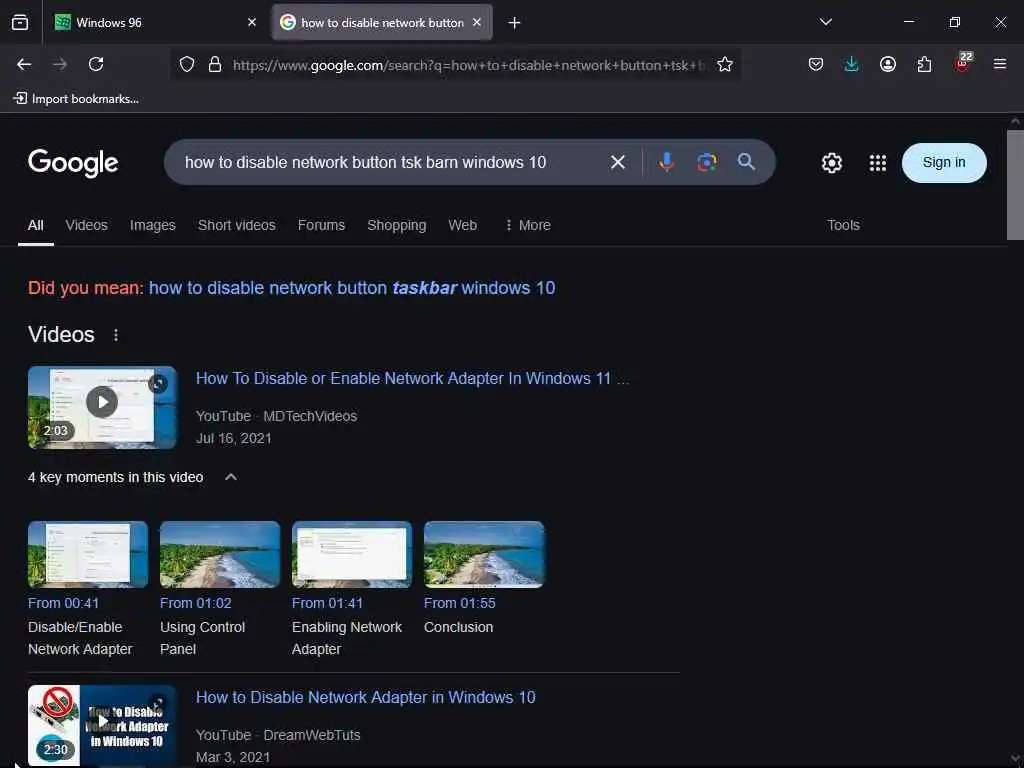
Task: Click 'Disable/Enable Network Adapter' moment label
Action: coord(80,638)
